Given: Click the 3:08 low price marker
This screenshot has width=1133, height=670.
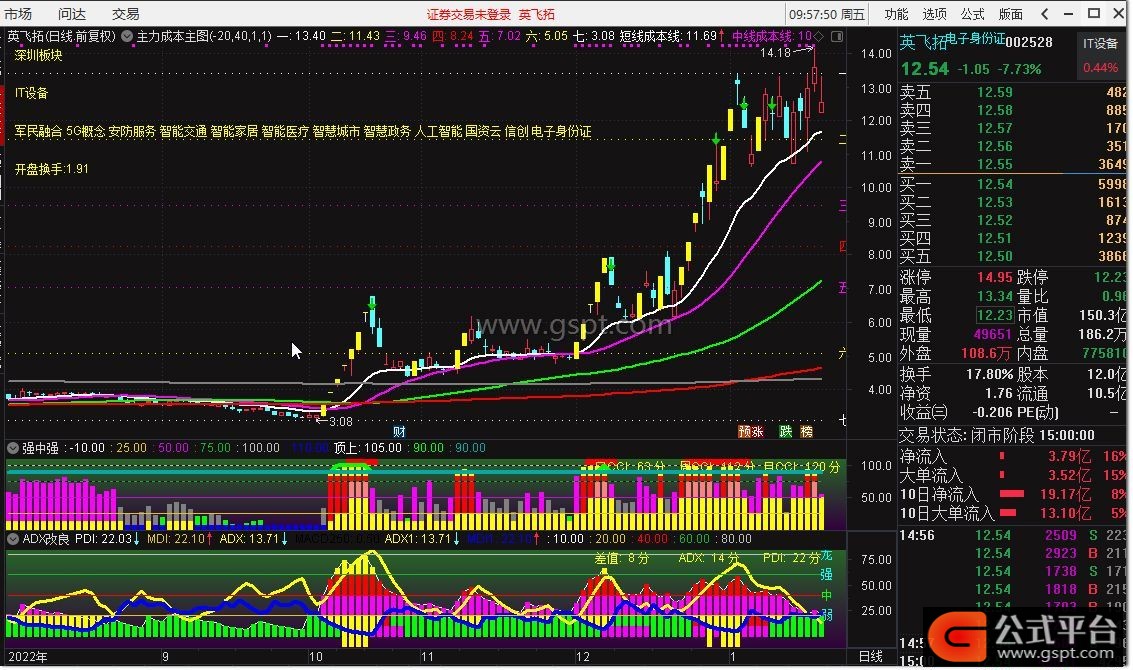Looking at the screenshot, I should [x=340, y=421].
